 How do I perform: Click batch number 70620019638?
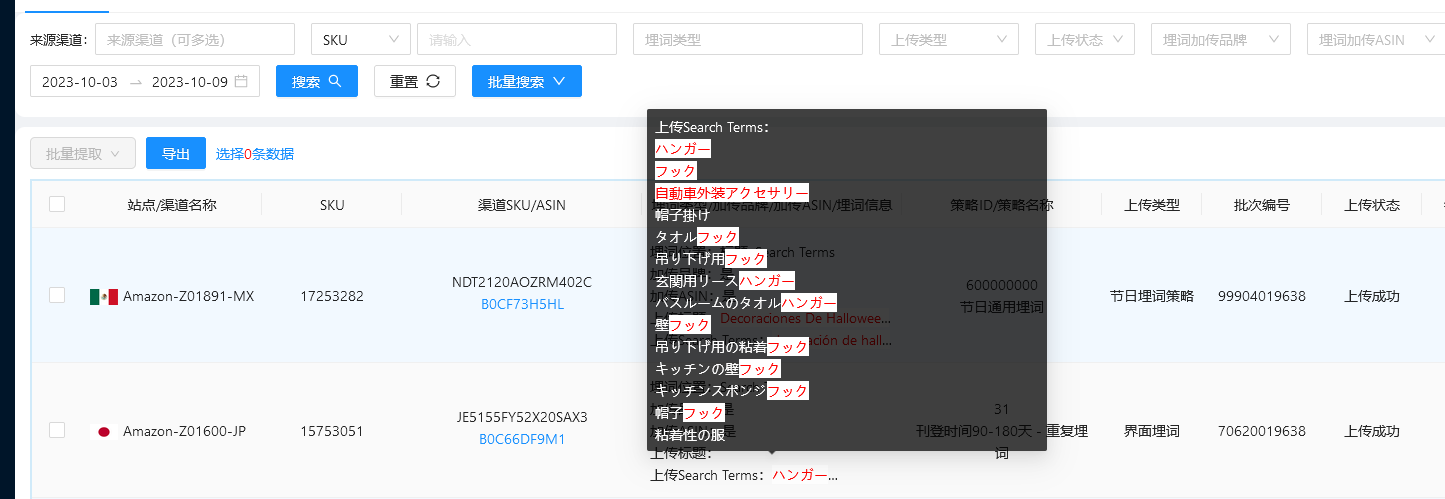point(1262,431)
